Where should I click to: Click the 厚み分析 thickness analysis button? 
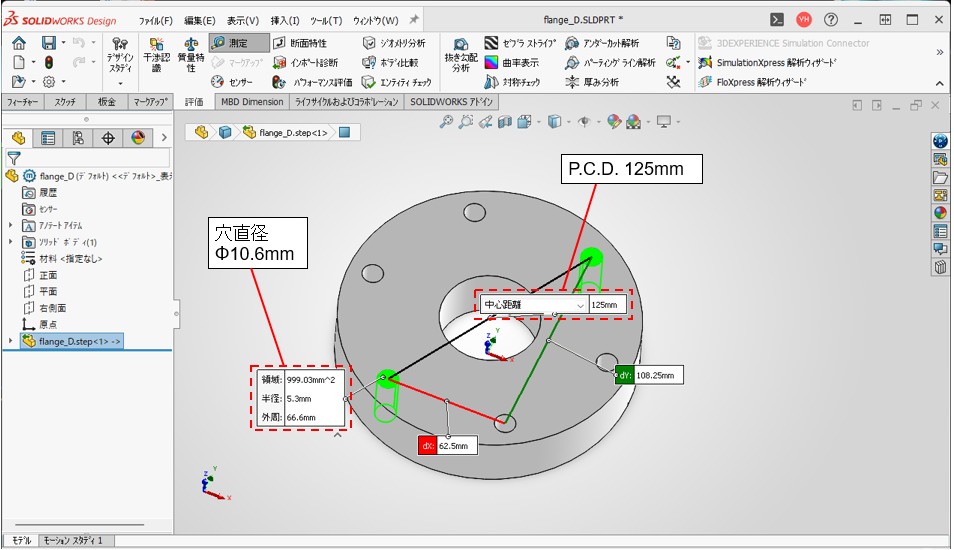[x=607, y=82]
